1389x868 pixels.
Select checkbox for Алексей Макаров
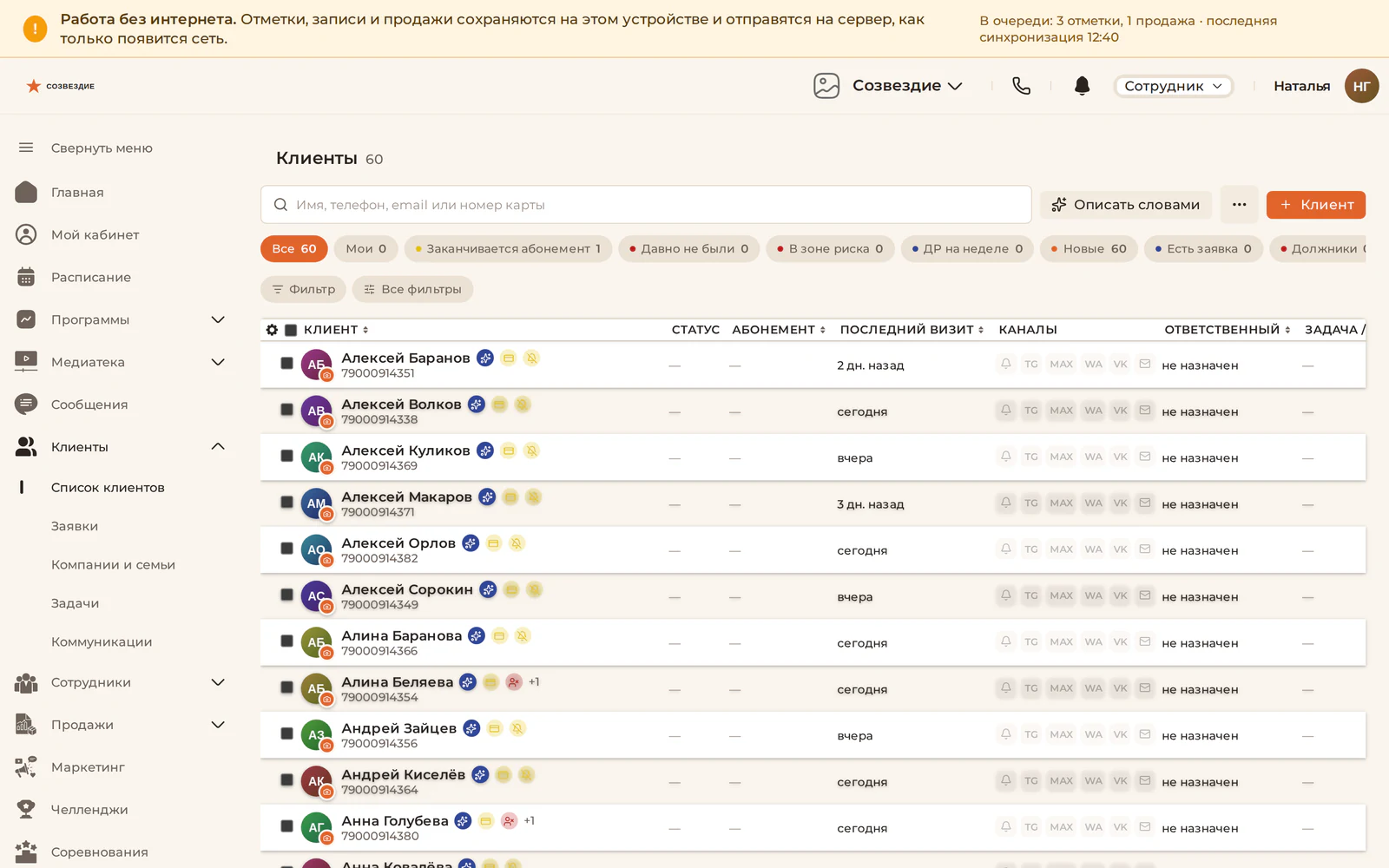tap(286, 503)
